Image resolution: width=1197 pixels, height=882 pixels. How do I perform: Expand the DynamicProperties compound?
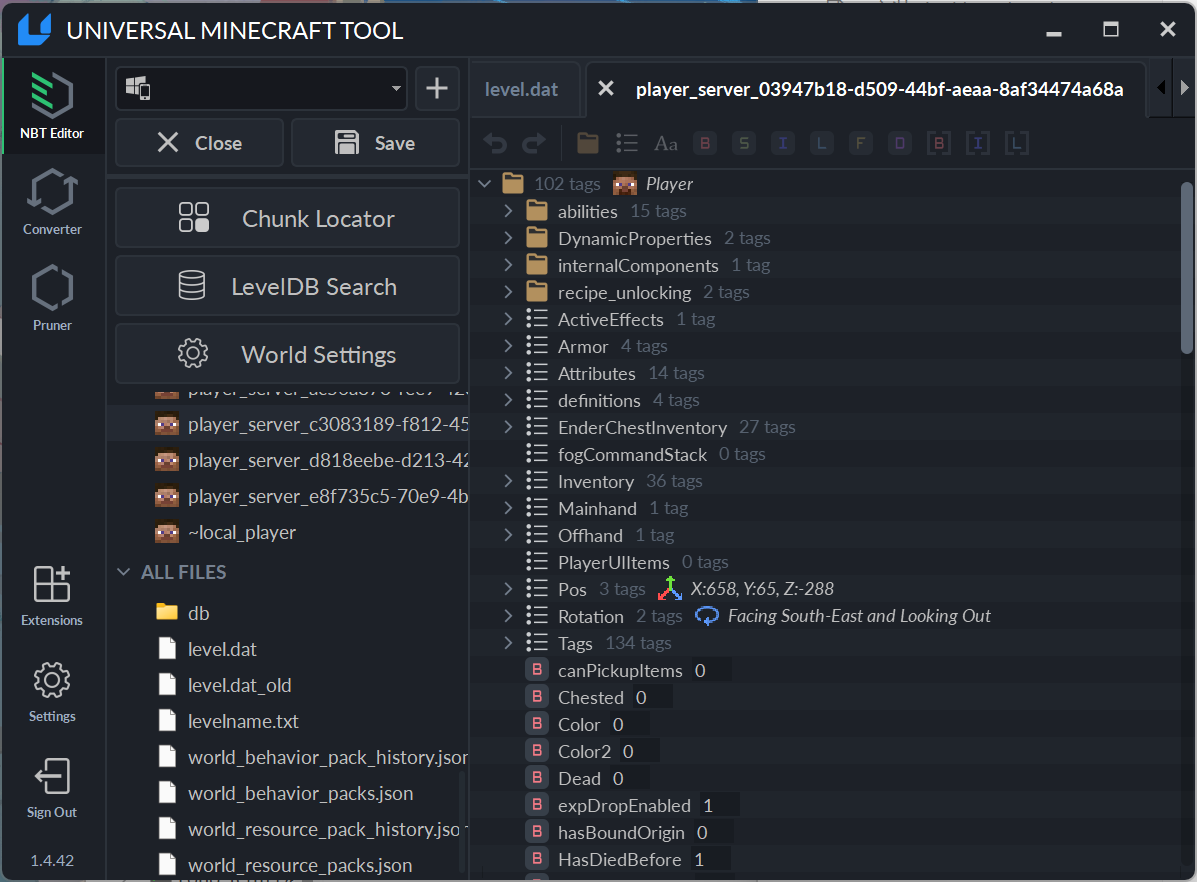508,238
